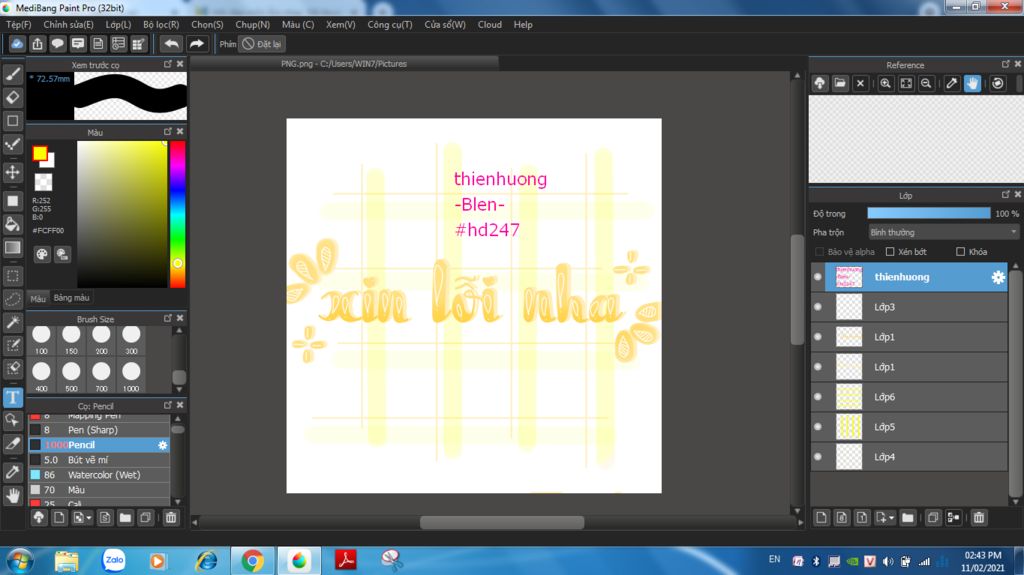Open Google Chrome from the taskbar
The width and height of the screenshot is (1024, 575).
[252, 561]
